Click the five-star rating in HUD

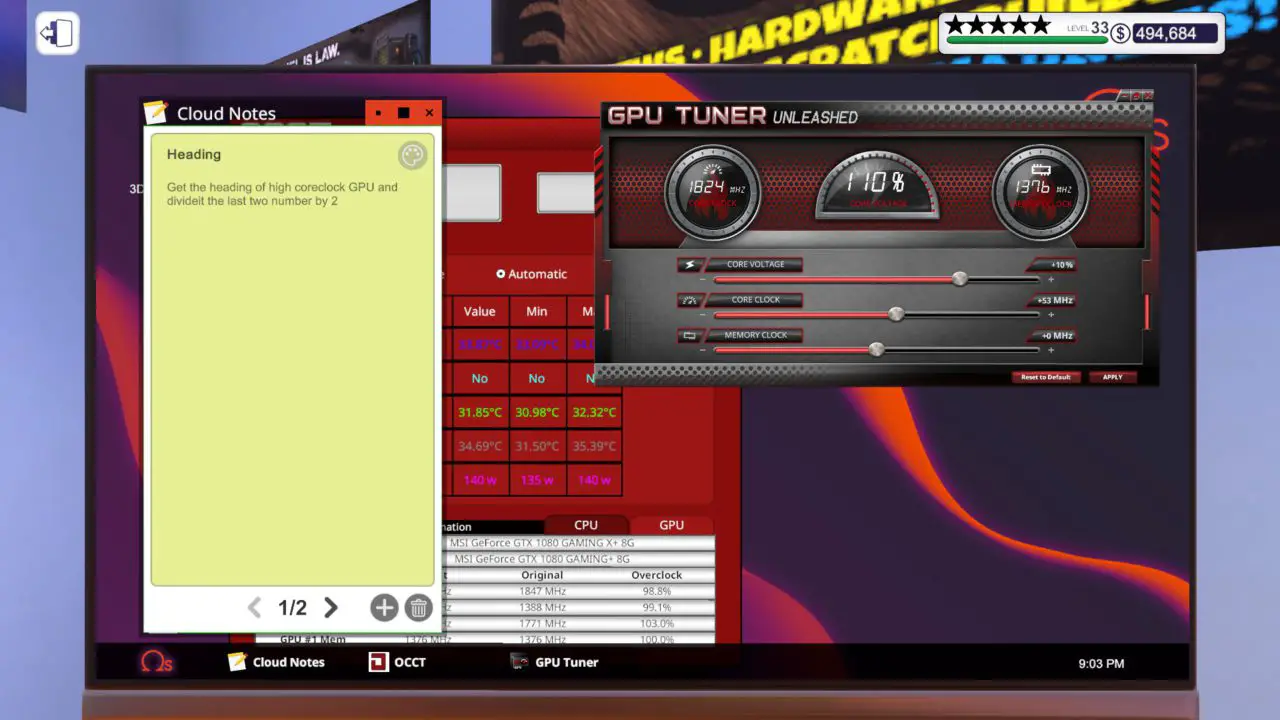pos(998,25)
